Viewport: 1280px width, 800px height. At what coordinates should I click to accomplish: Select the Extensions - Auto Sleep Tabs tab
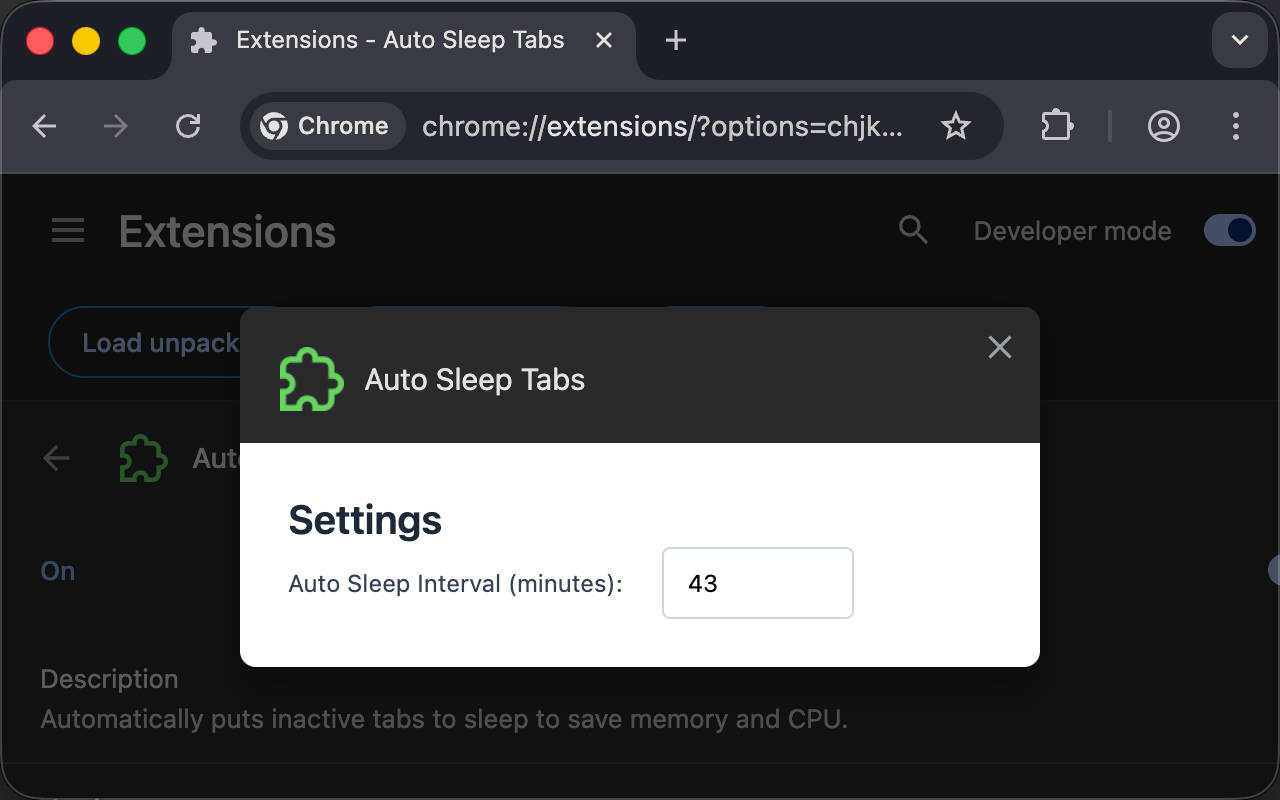400,40
